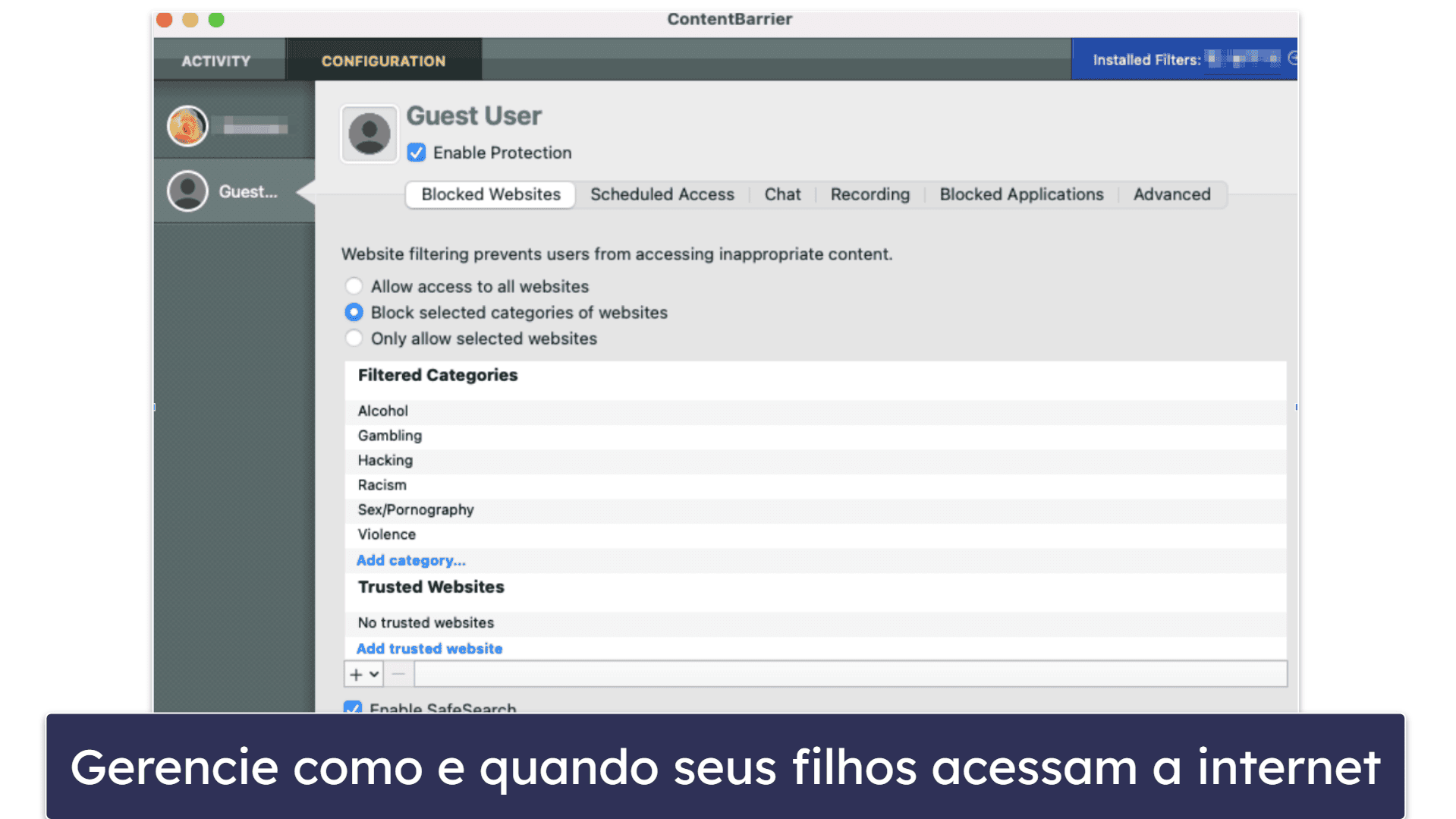Open the Recording tab

[870, 194]
